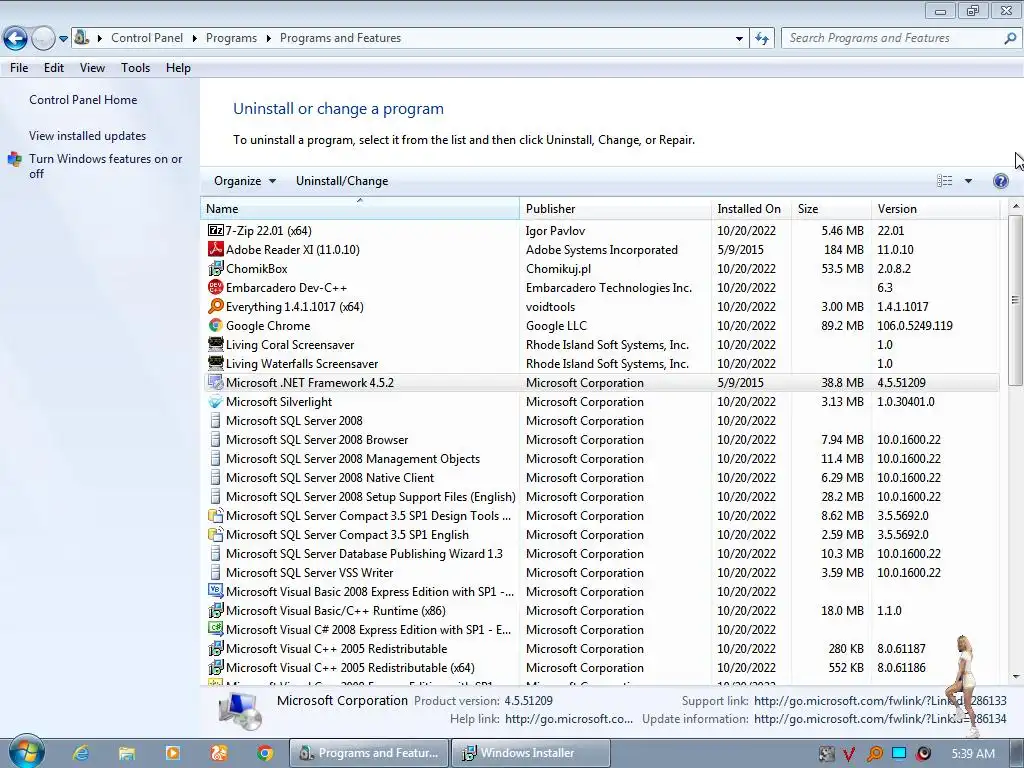Open Windows Media Player taskbar icon
This screenshot has height=768, width=1024.
coord(173,753)
